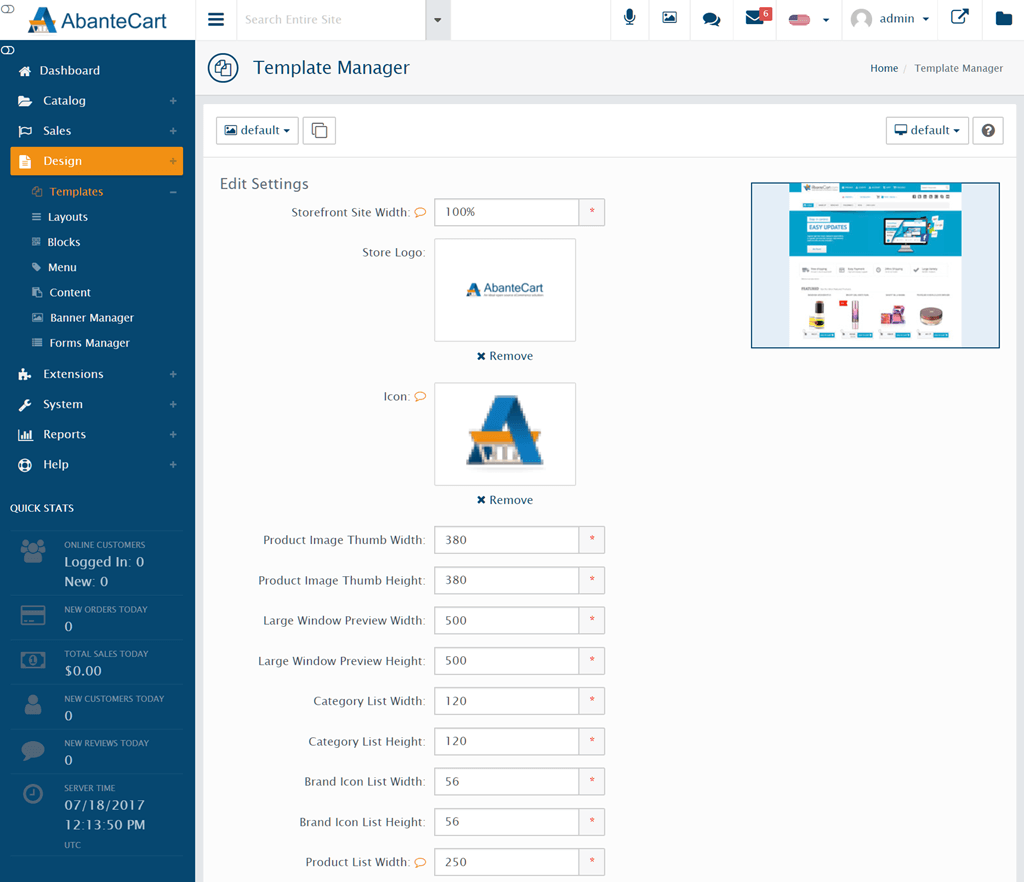Open the language flag dropdown

tap(808, 20)
